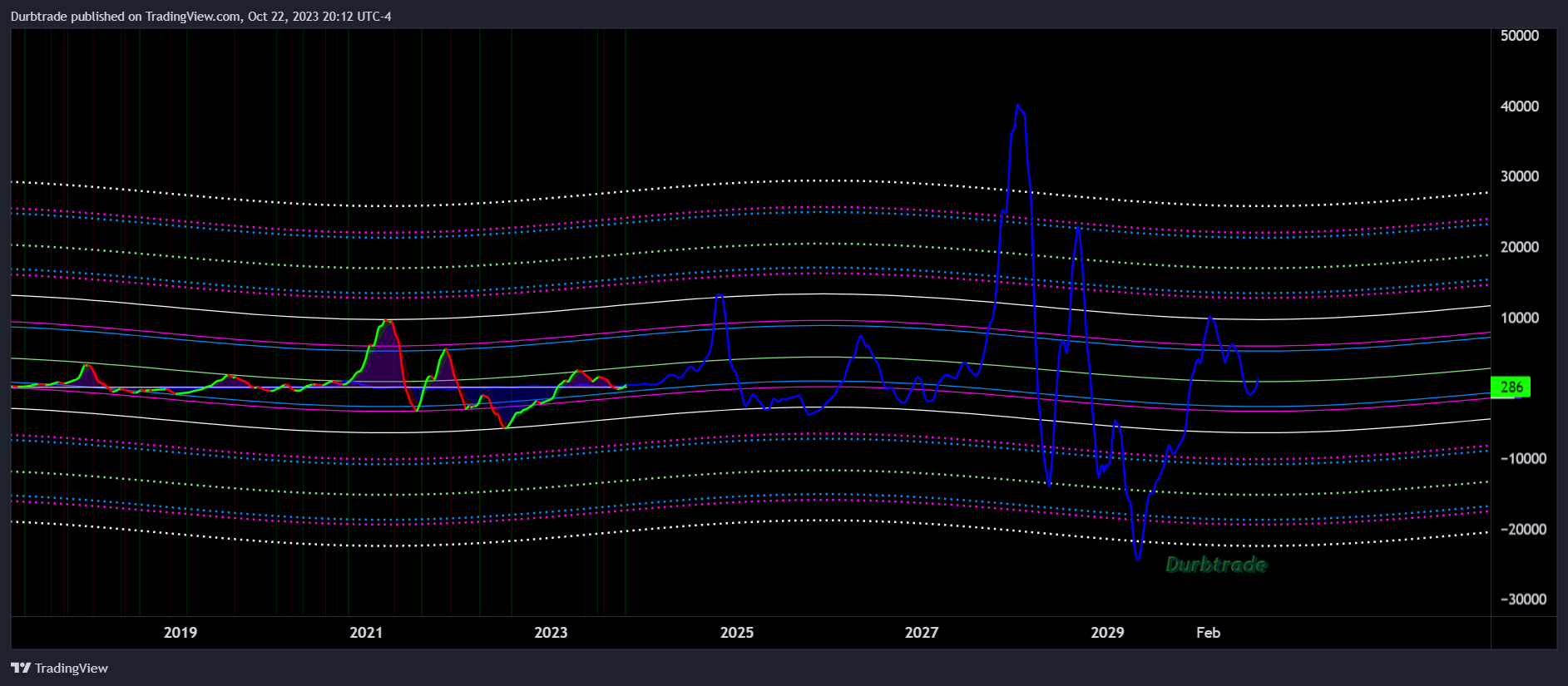Click the 10000 price axis label
The image size is (1568, 686).
1520,318
